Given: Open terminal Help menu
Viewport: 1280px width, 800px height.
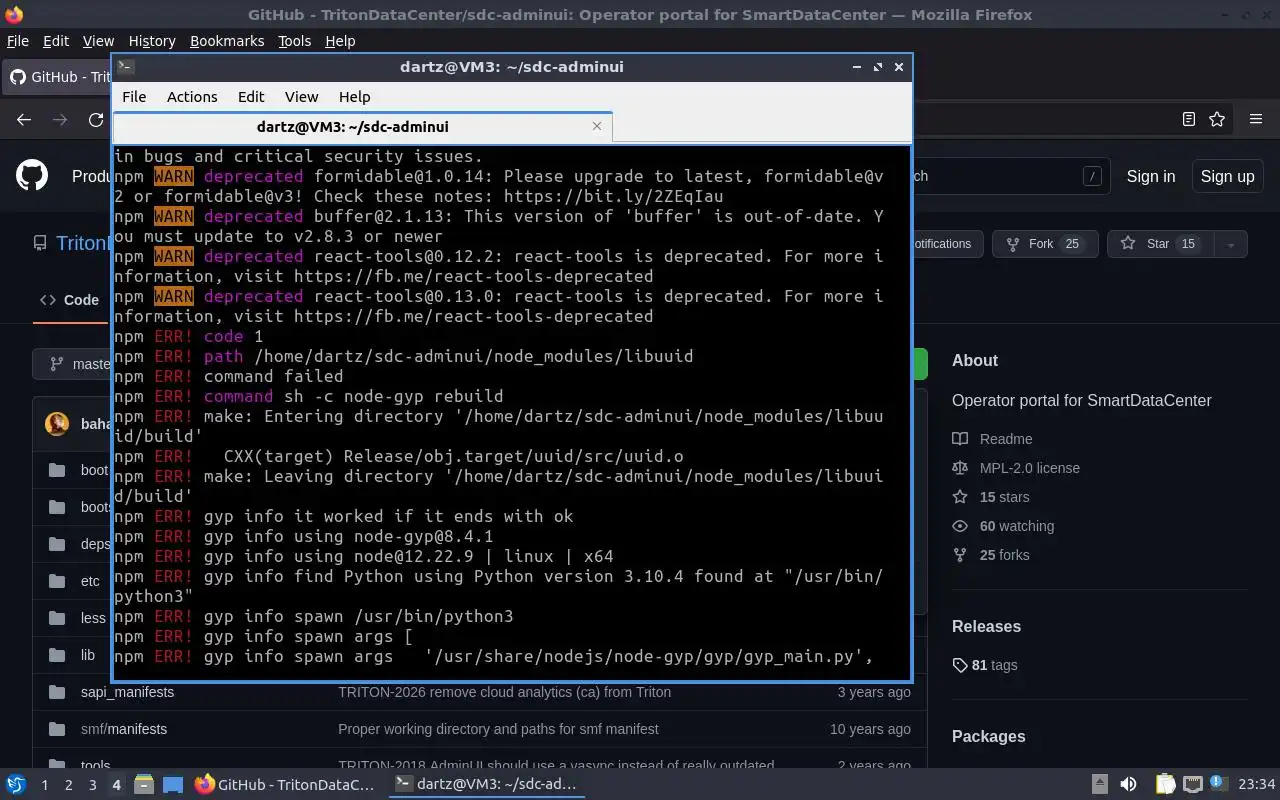Looking at the screenshot, I should click(x=354, y=97).
